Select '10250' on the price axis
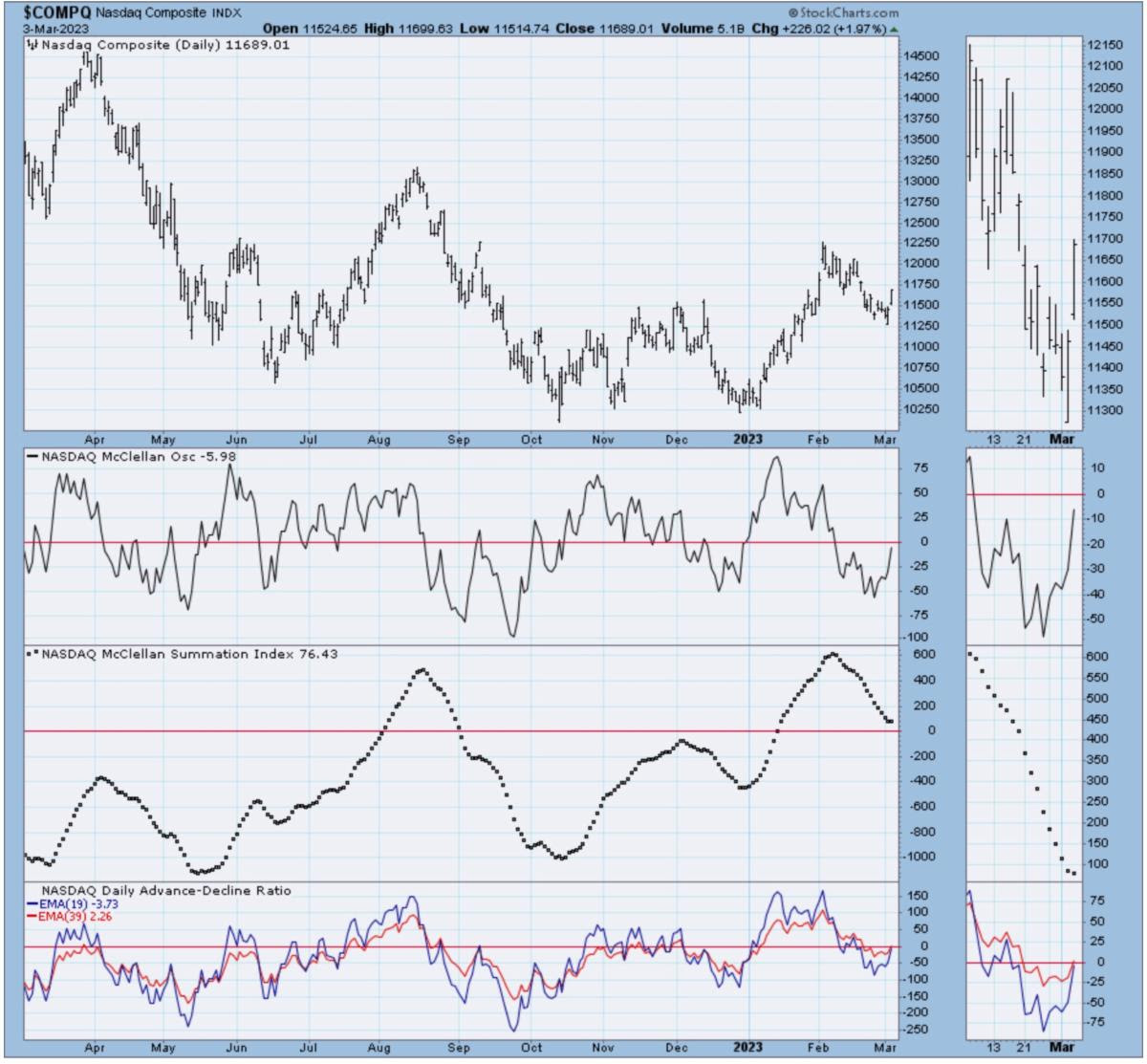Image resolution: width=1147 pixels, height=1064 pixels. pos(921,409)
